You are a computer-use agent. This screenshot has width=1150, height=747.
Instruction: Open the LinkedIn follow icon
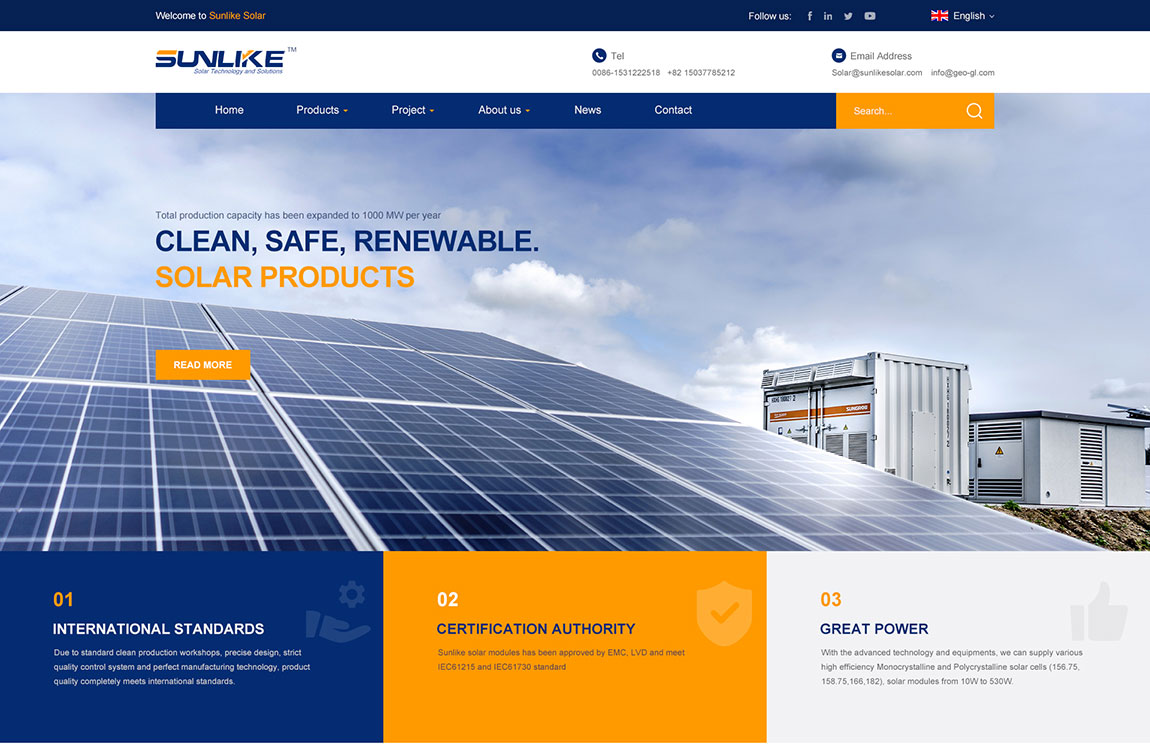click(x=828, y=16)
